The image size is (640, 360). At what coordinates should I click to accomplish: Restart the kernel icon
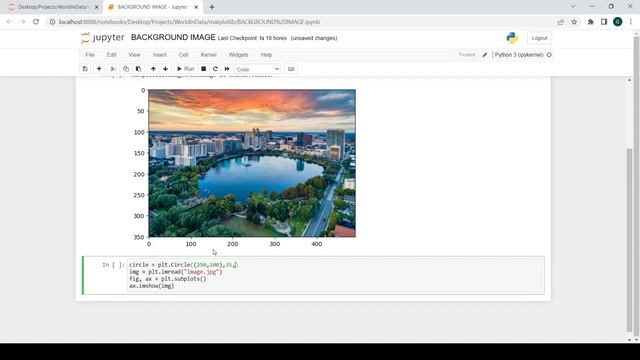tap(215, 69)
